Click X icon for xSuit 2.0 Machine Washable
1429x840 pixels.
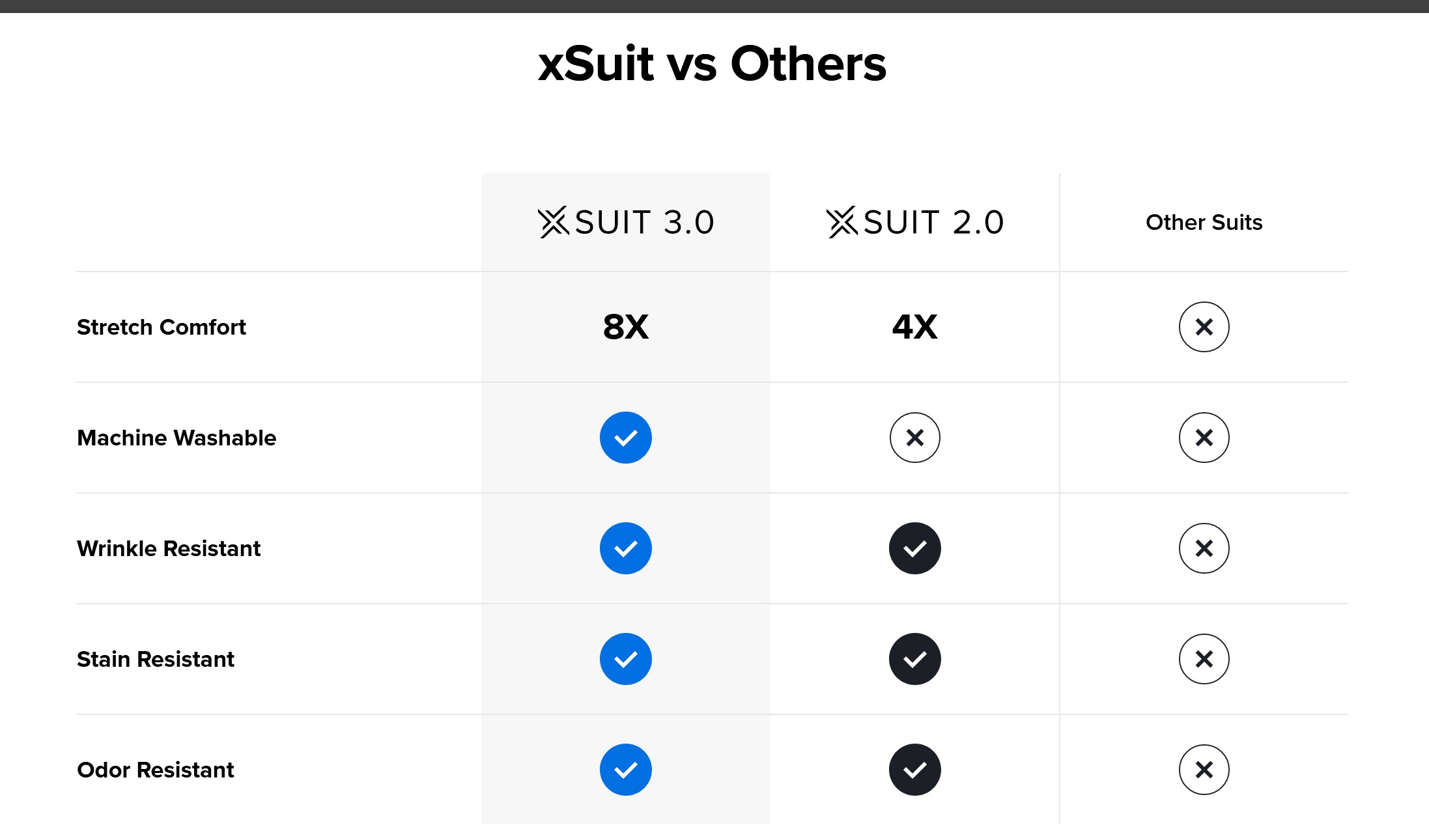point(915,438)
